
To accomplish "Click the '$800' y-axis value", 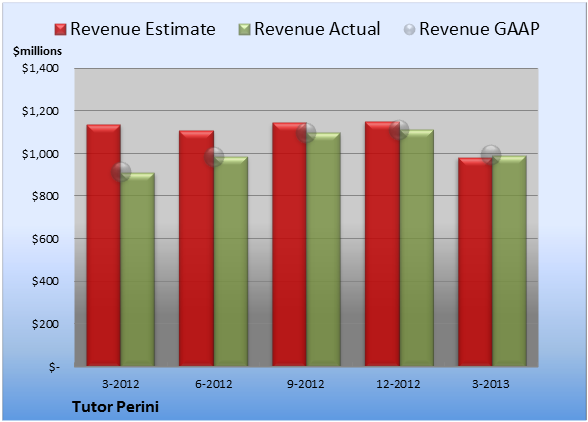I will tap(45, 196).
